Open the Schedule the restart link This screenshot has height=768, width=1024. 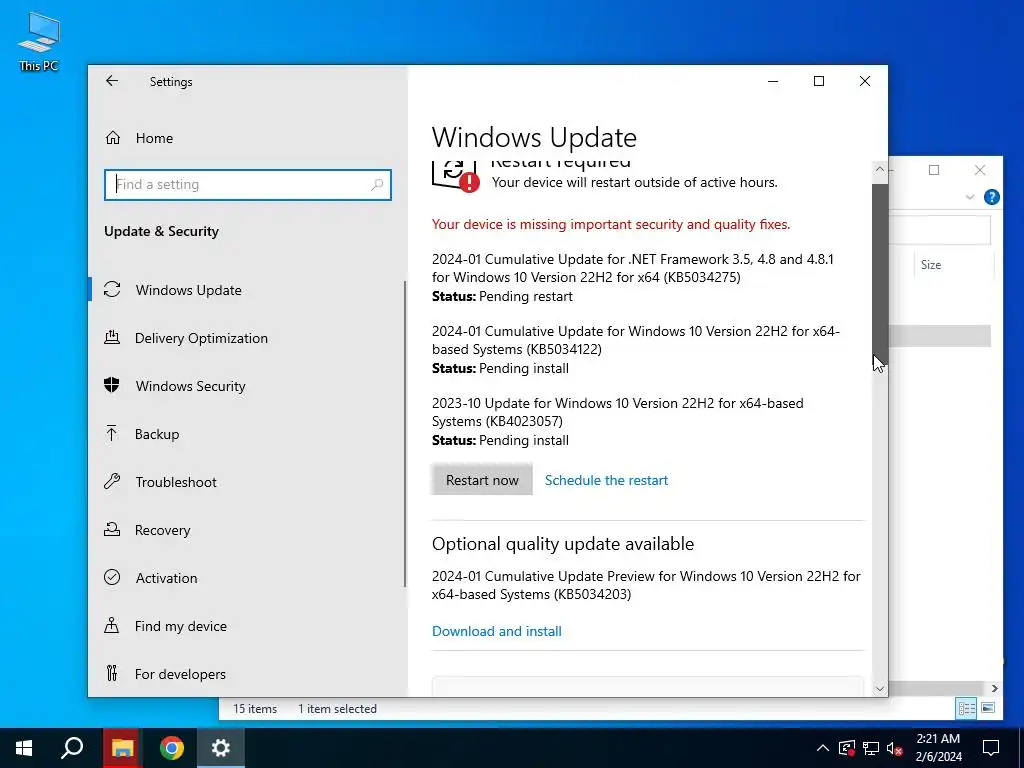(x=606, y=480)
